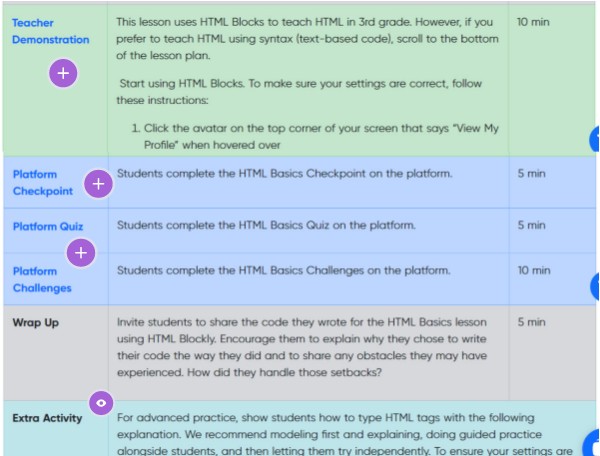The height and width of the screenshot is (456, 600).
Task: Select the Wrap Up section heading
Action: 35,323
